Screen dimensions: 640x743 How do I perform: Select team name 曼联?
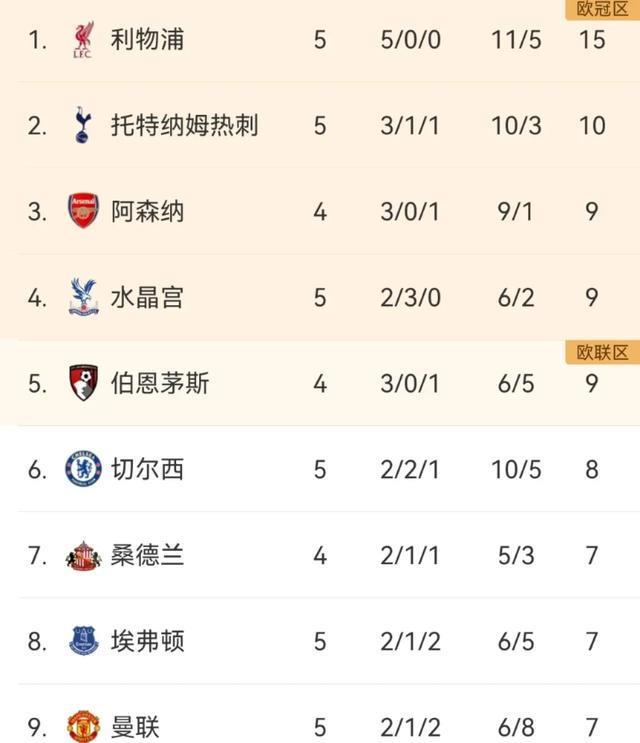[x=135, y=726]
